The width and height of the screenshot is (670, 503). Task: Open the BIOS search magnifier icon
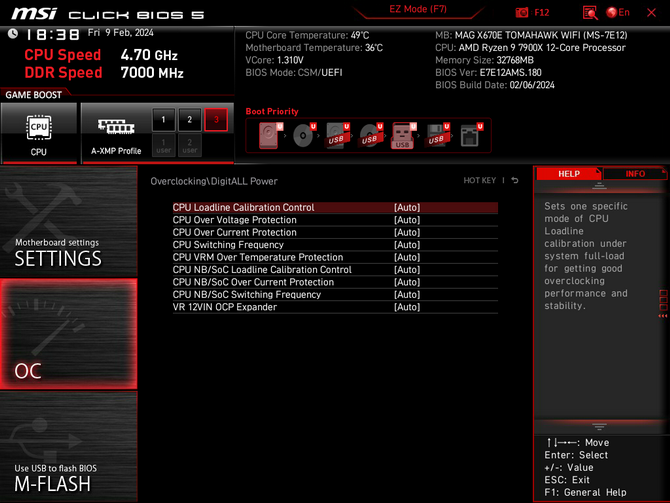[x=590, y=13]
